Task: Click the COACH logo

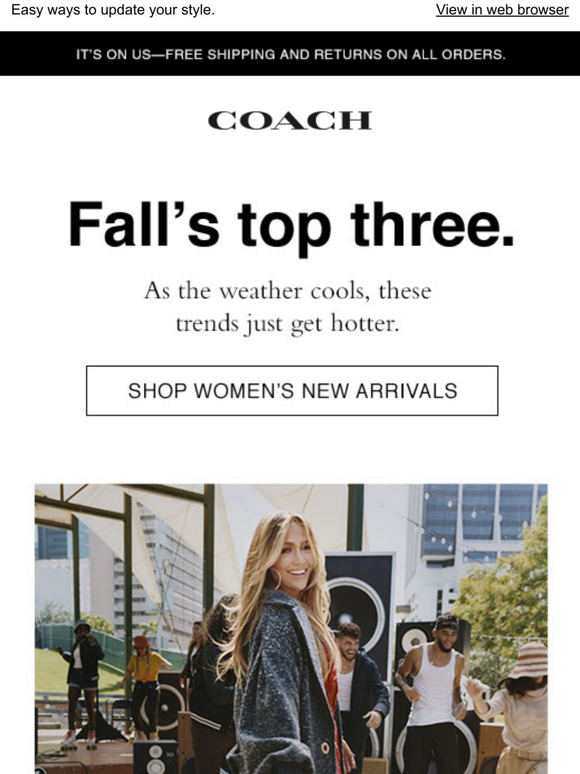Action: point(290,120)
